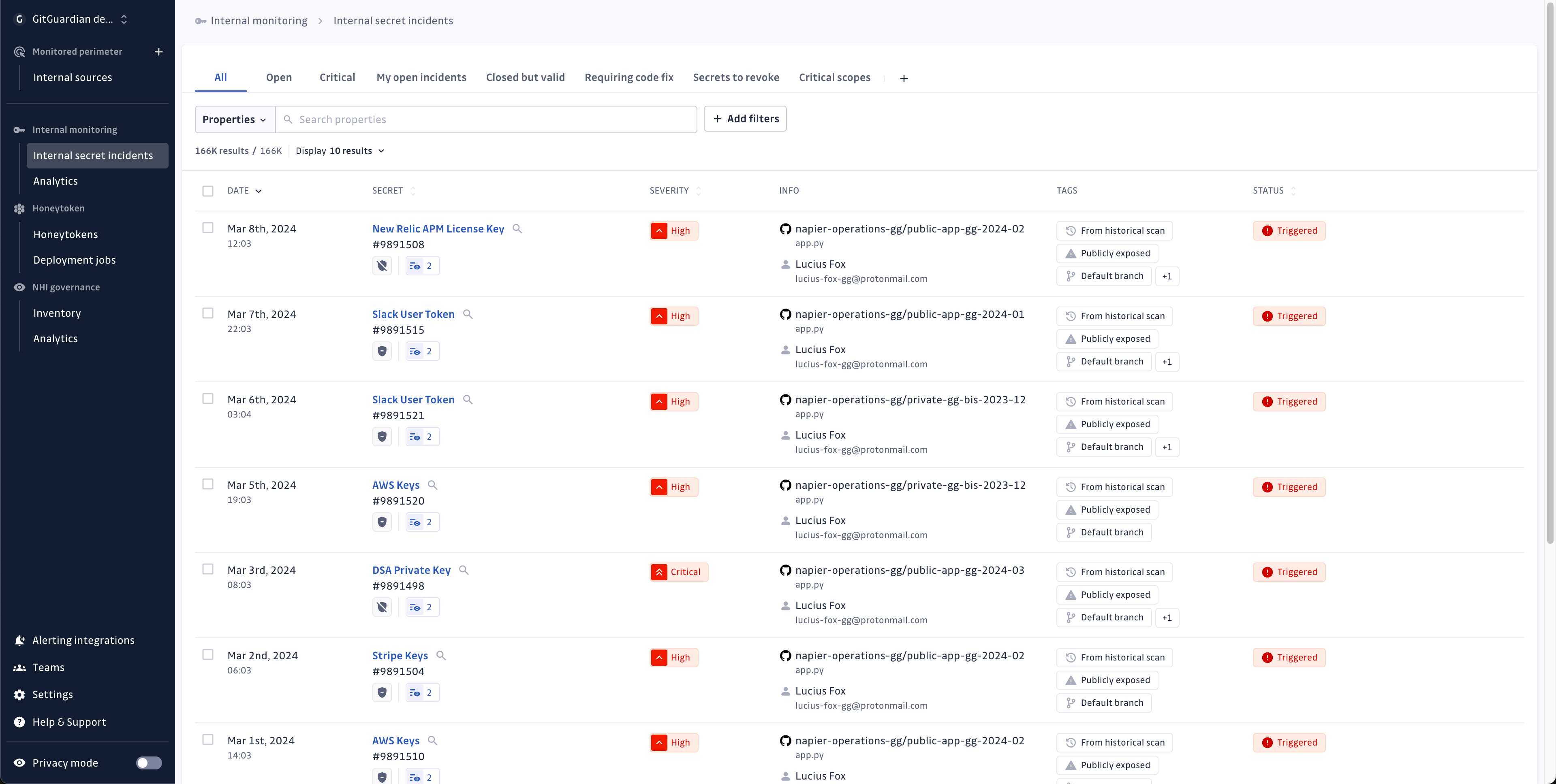Open Deployment jobs in the sidebar

click(74, 260)
